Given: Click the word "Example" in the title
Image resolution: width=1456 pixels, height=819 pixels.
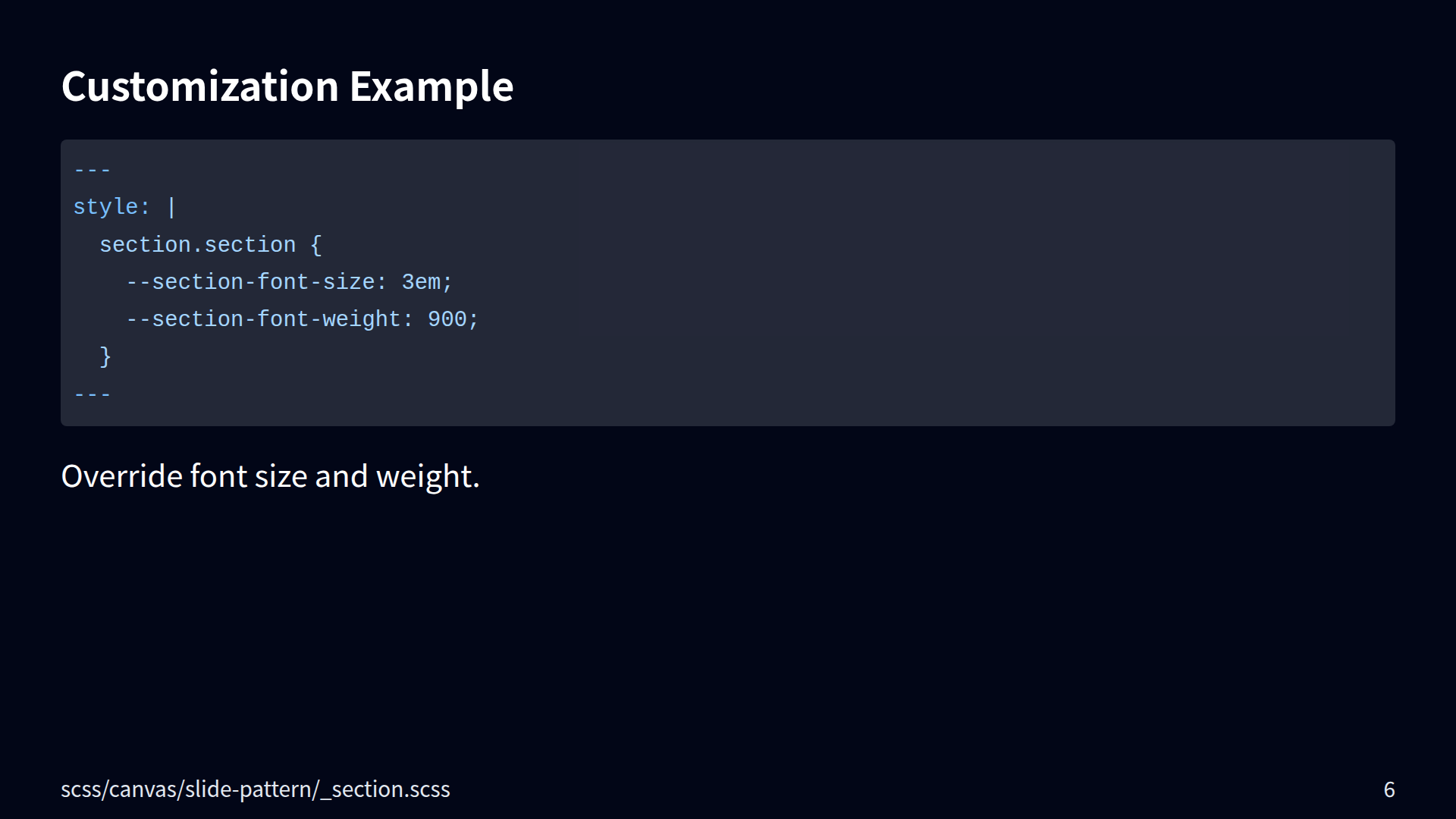Looking at the screenshot, I should pos(431,86).
